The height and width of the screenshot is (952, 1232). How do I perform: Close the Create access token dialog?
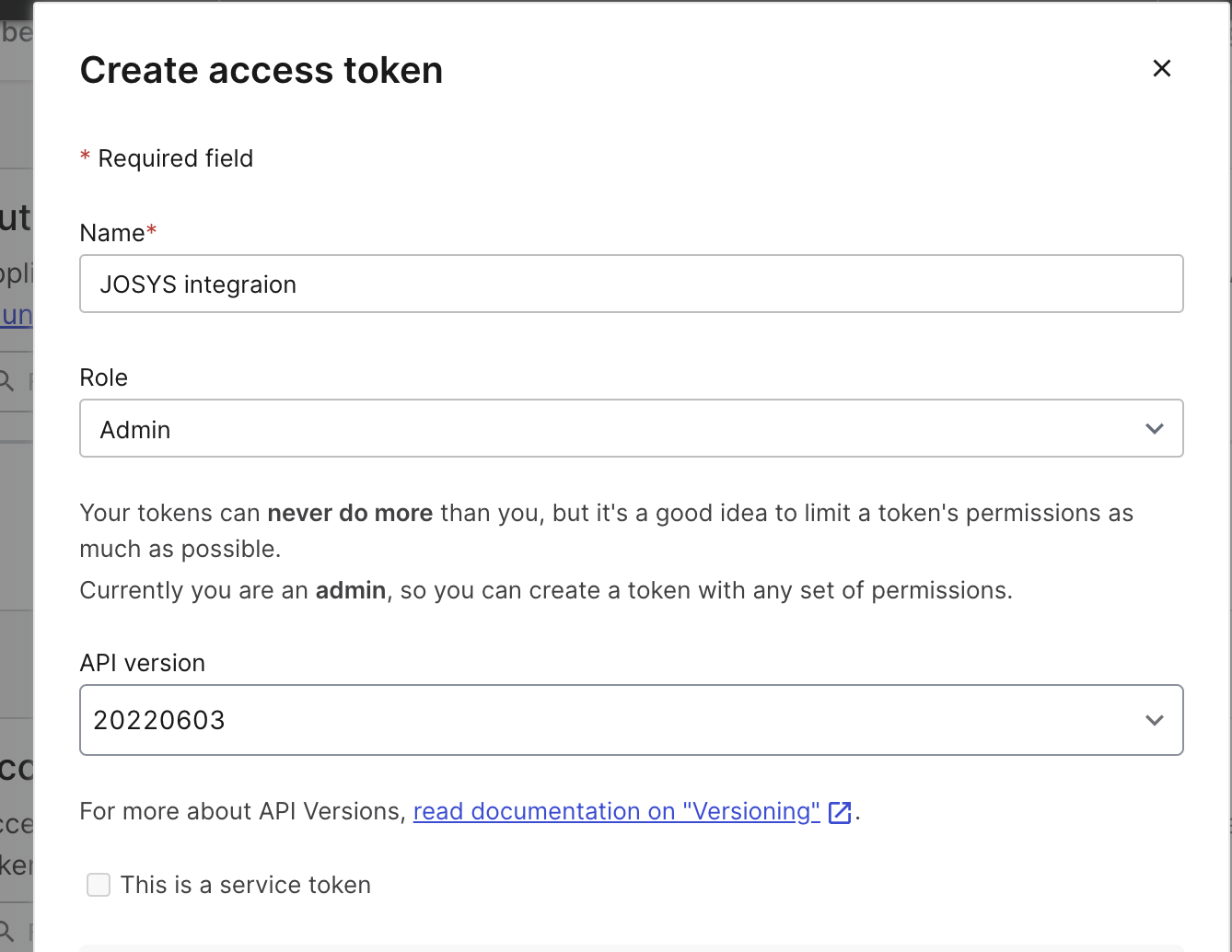tap(1161, 68)
